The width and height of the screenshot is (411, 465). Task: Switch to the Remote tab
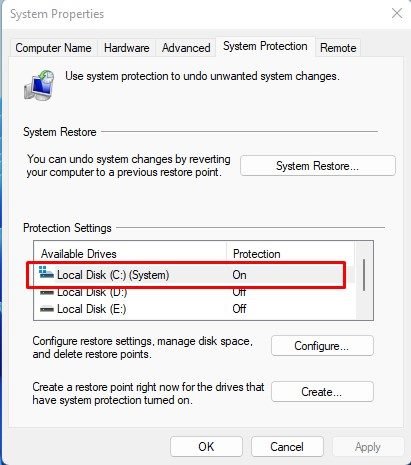[x=338, y=48]
